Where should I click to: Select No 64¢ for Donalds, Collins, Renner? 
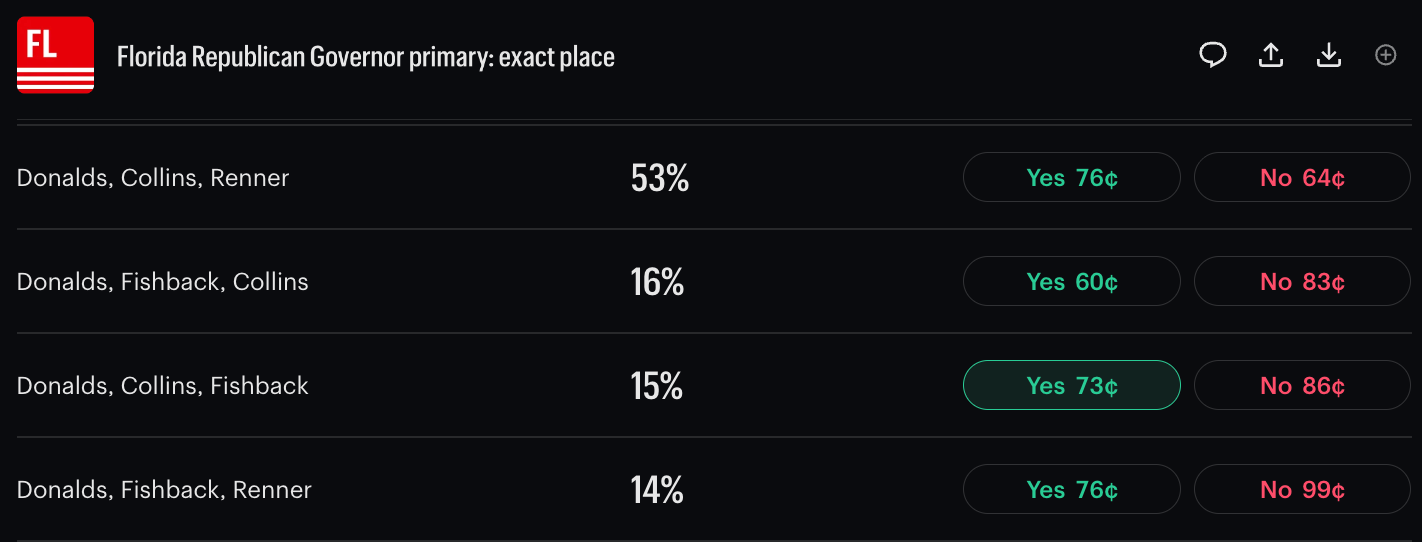click(1302, 178)
